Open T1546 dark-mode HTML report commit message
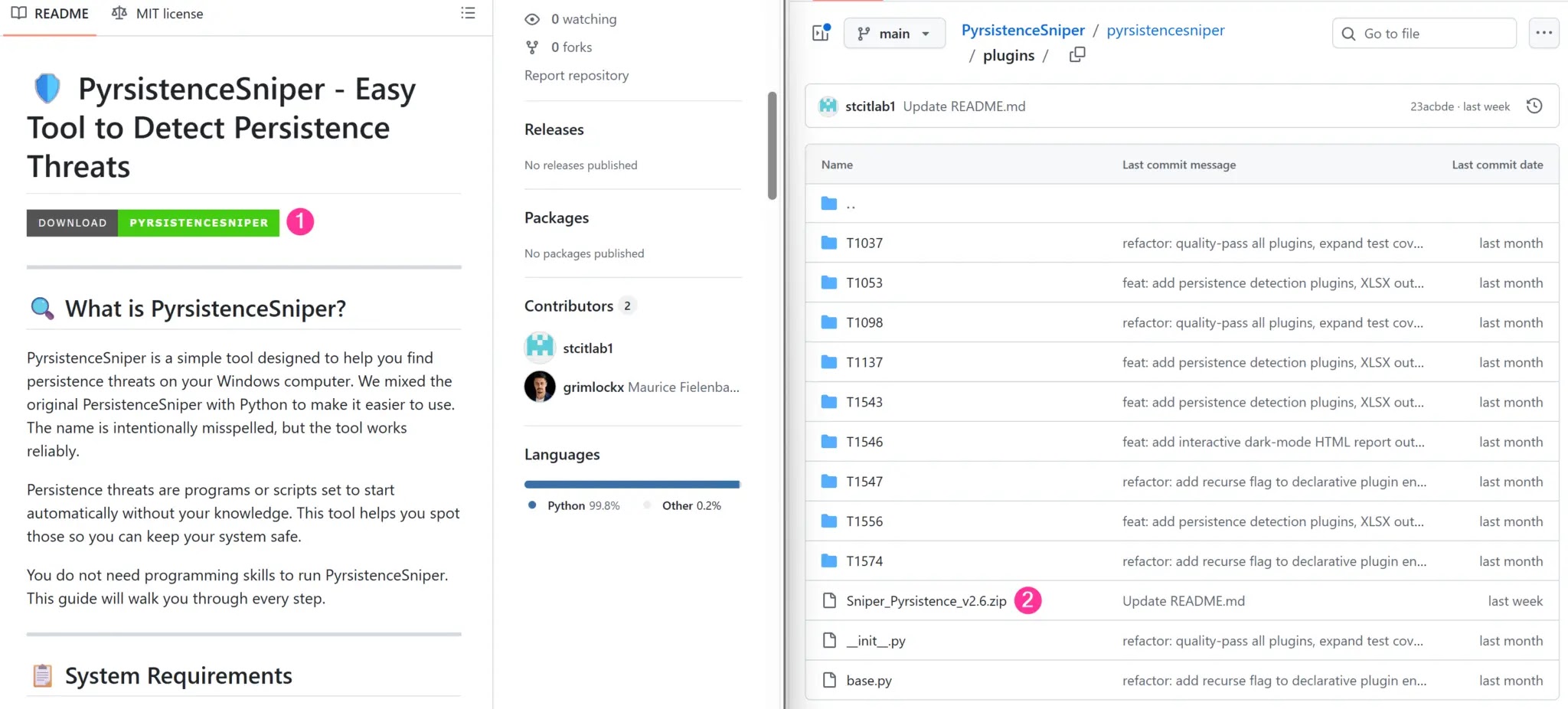This screenshot has height=709, width=1568. point(1273,443)
